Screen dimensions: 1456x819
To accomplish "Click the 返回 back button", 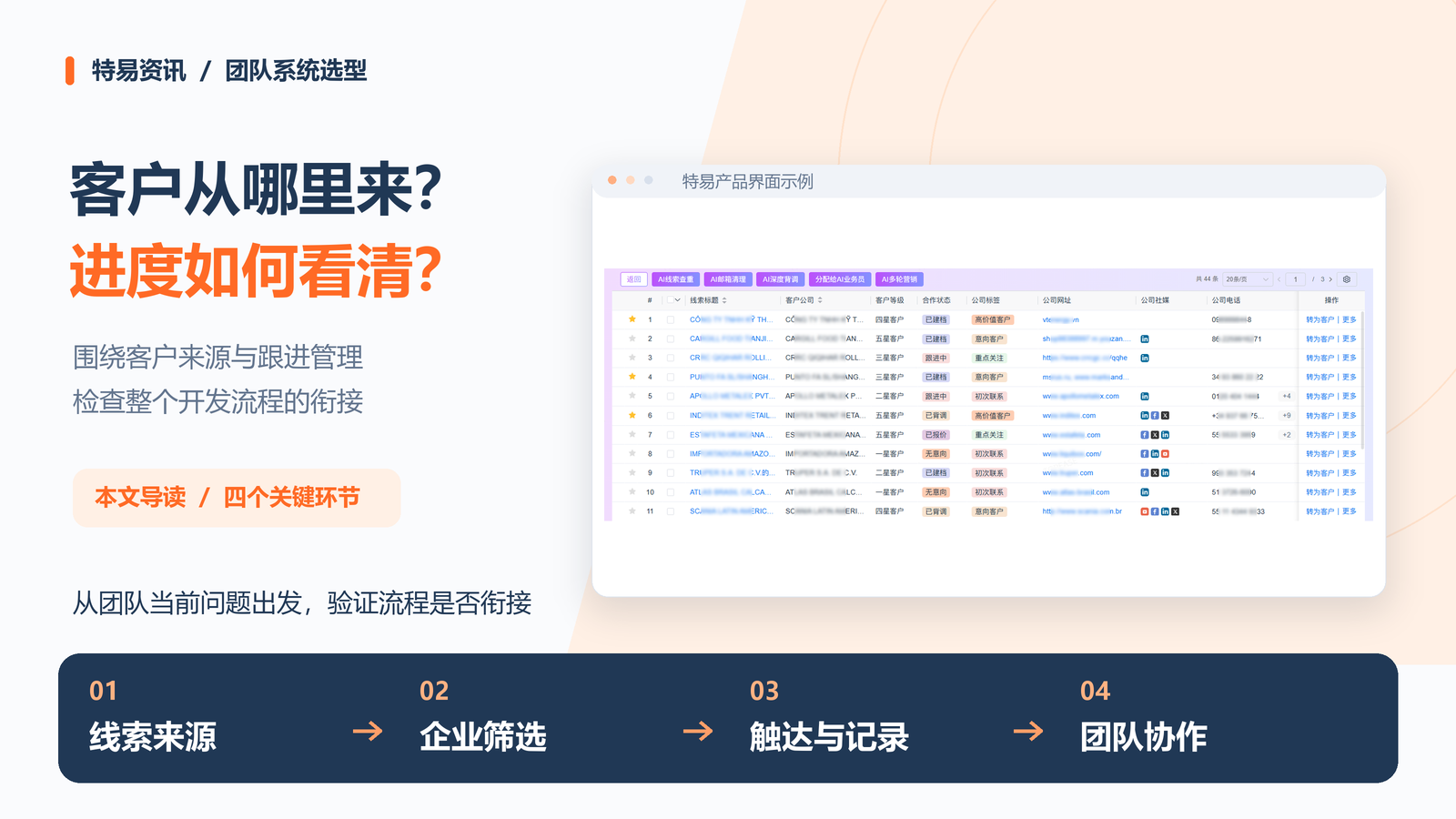I will coord(633,279).
